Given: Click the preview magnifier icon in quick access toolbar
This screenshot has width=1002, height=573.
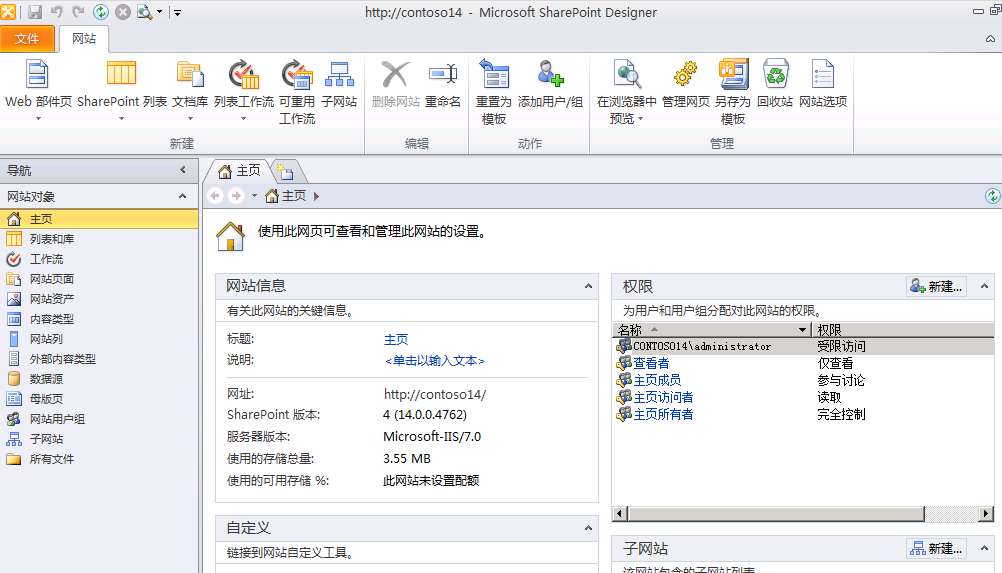Looking at the screenshot, I should coord(144,11).
